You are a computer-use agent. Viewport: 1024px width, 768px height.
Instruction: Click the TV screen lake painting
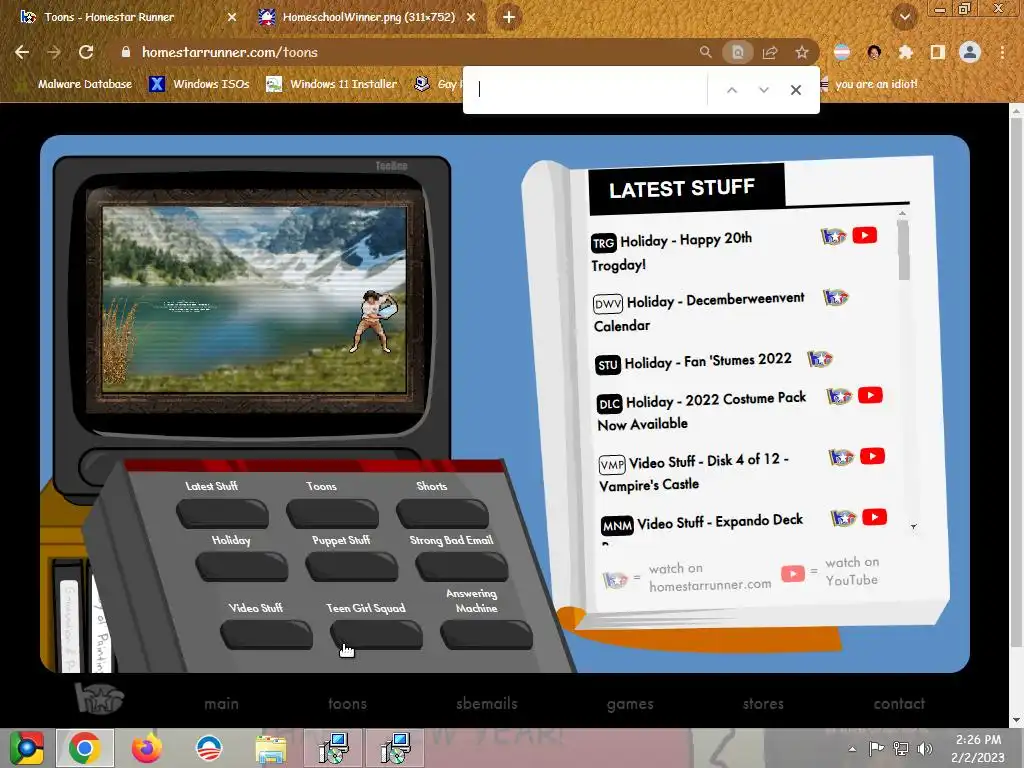click(255, 299)
